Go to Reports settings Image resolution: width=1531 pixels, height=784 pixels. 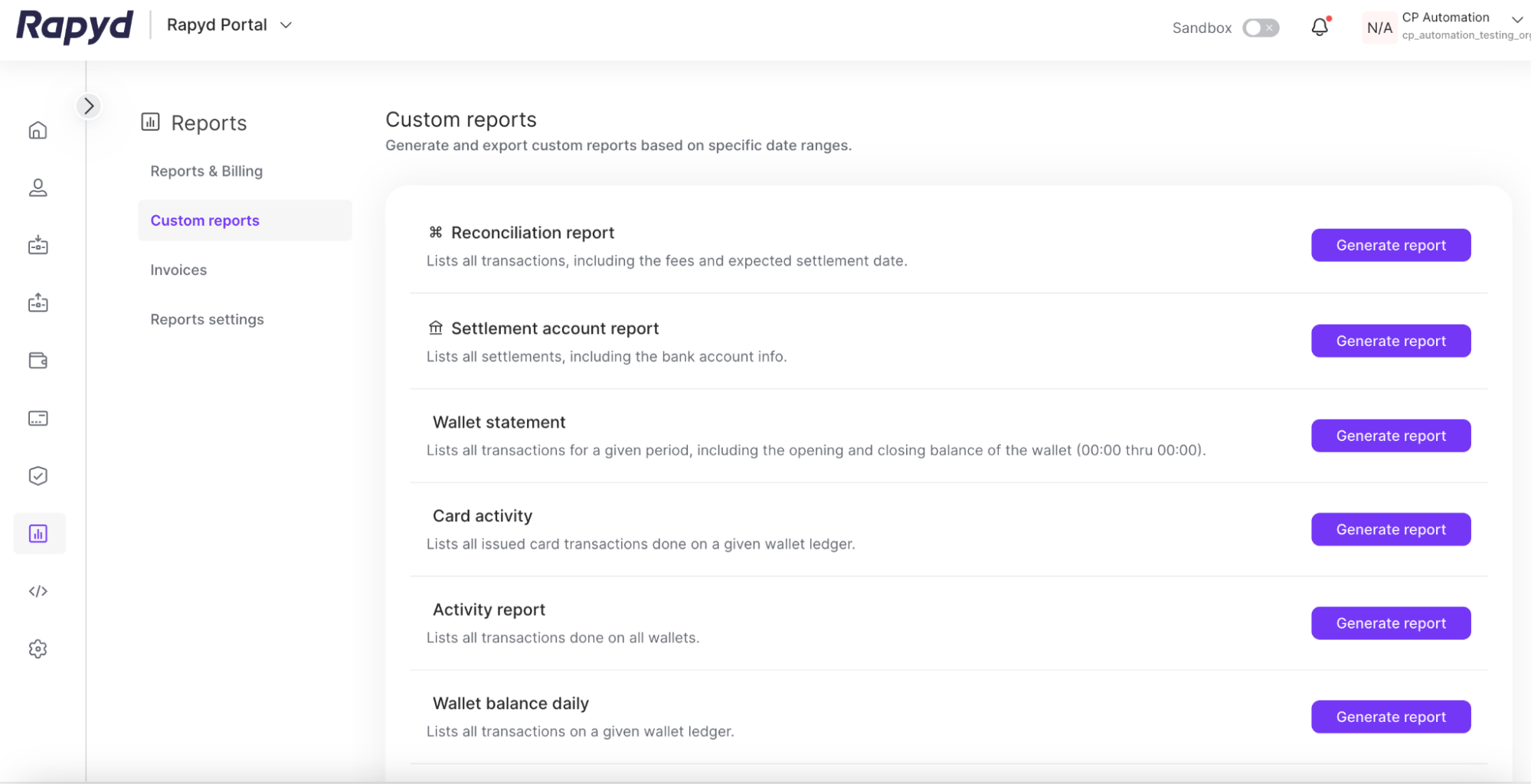click(x=207, y=319)
